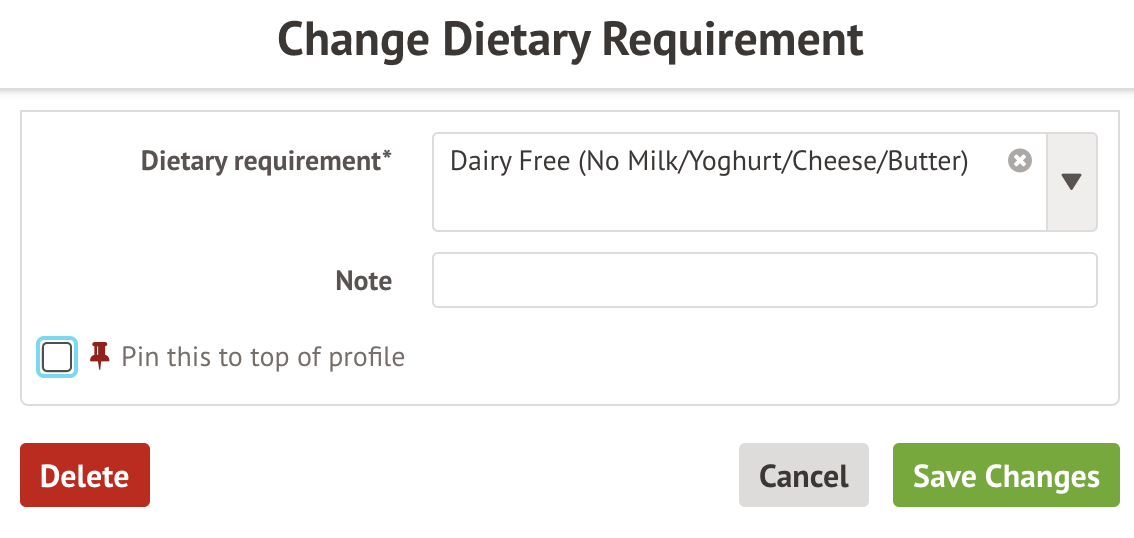Screen dimensions: 1134x538
Task: Open the Dietary requirement combo box
Action: point(738,182)
